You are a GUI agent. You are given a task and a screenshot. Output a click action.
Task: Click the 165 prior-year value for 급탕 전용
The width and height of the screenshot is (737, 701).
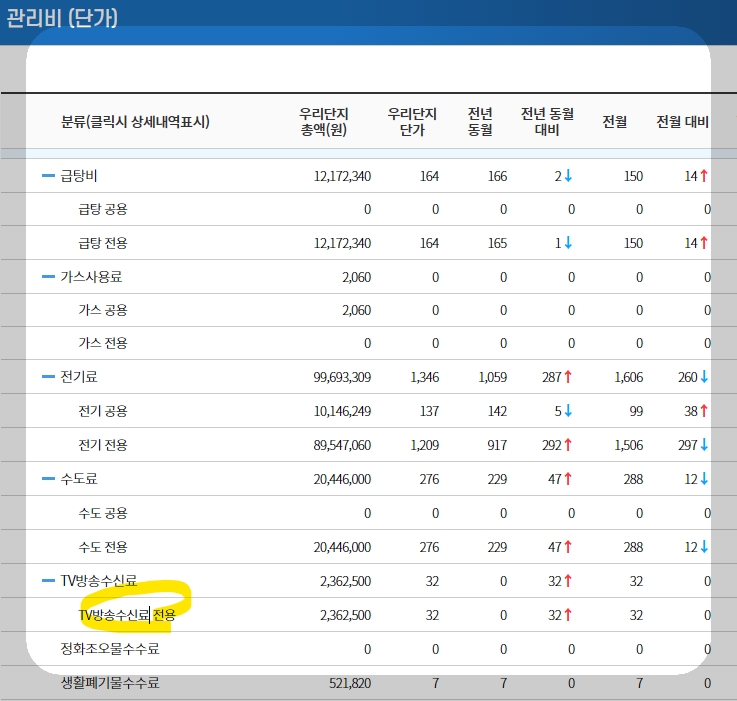click(x=497, y=243)
